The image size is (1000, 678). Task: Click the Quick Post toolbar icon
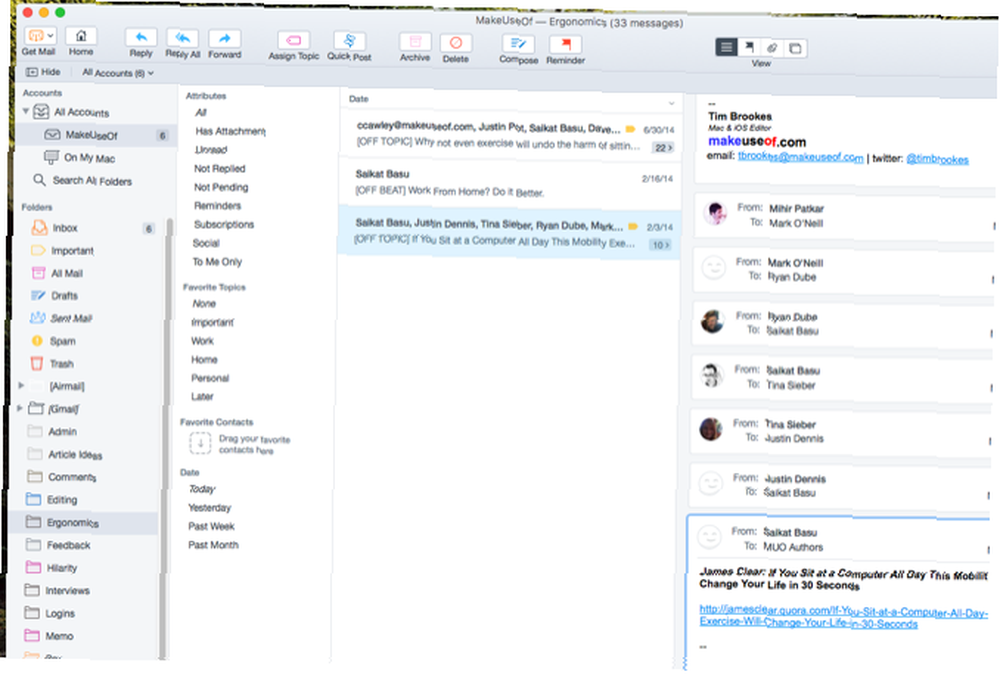pyautogui.click(x=349, y=41)
